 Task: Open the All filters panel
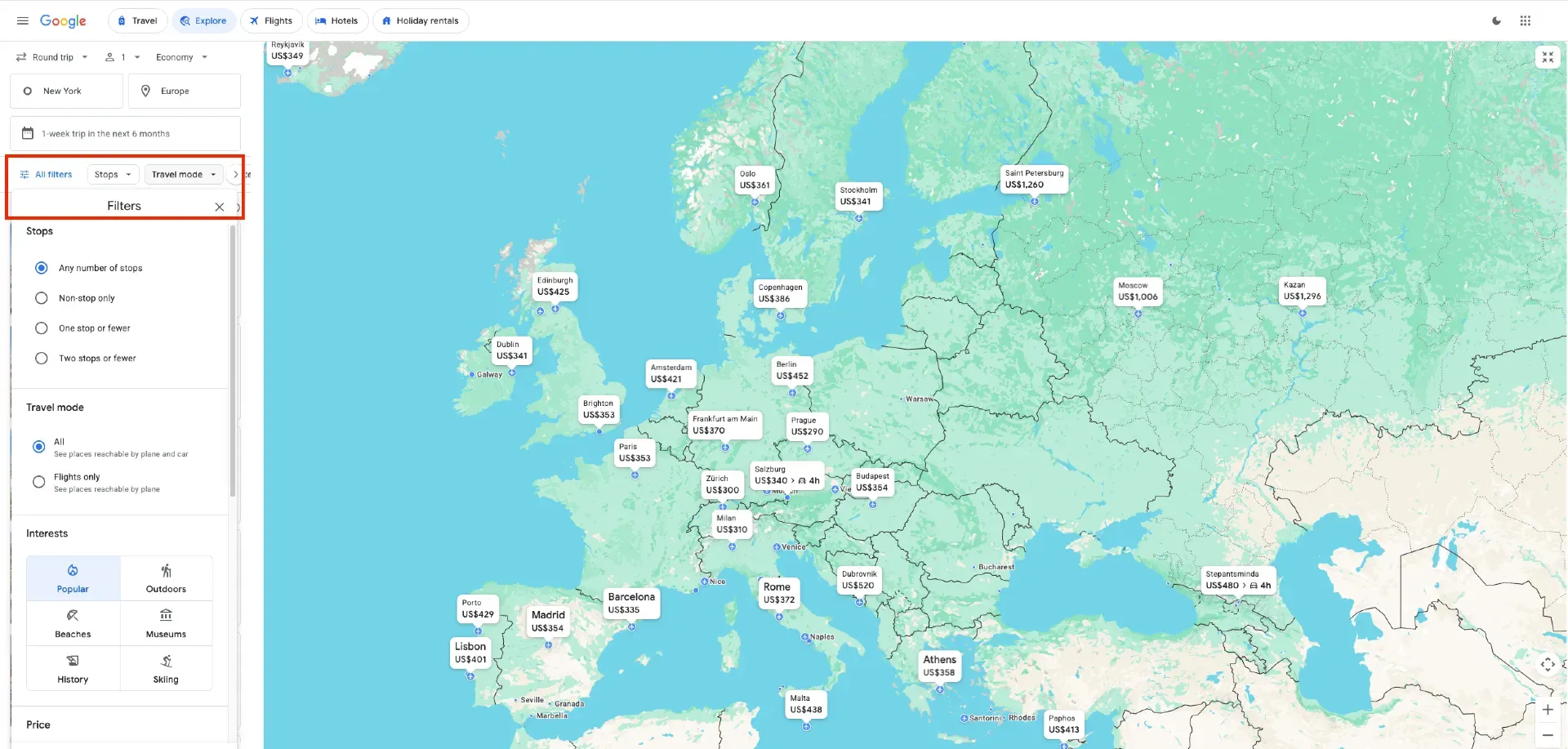[47, 174]
